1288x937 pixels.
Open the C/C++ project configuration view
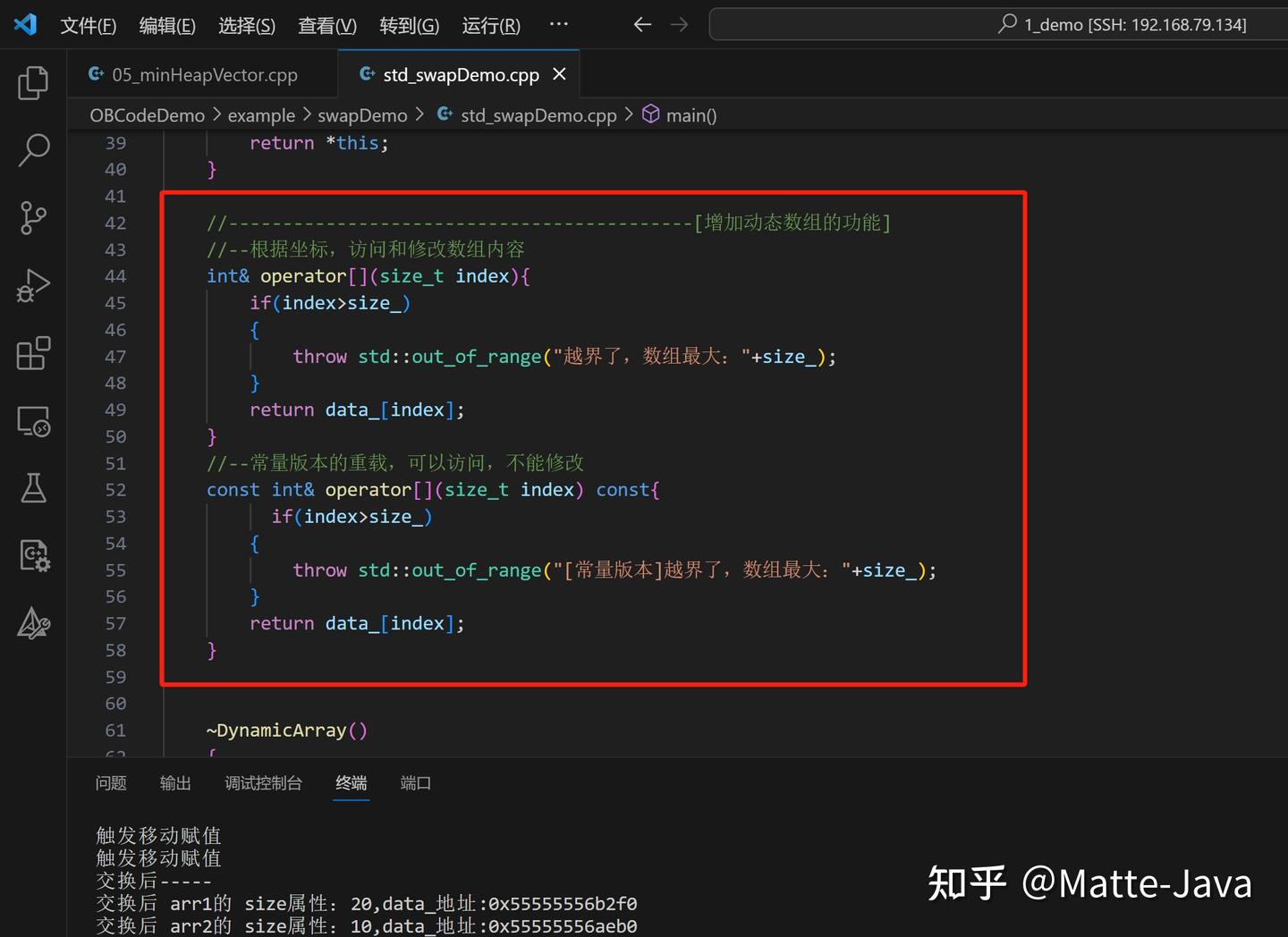pyautogui.click(x=33, y=555)
